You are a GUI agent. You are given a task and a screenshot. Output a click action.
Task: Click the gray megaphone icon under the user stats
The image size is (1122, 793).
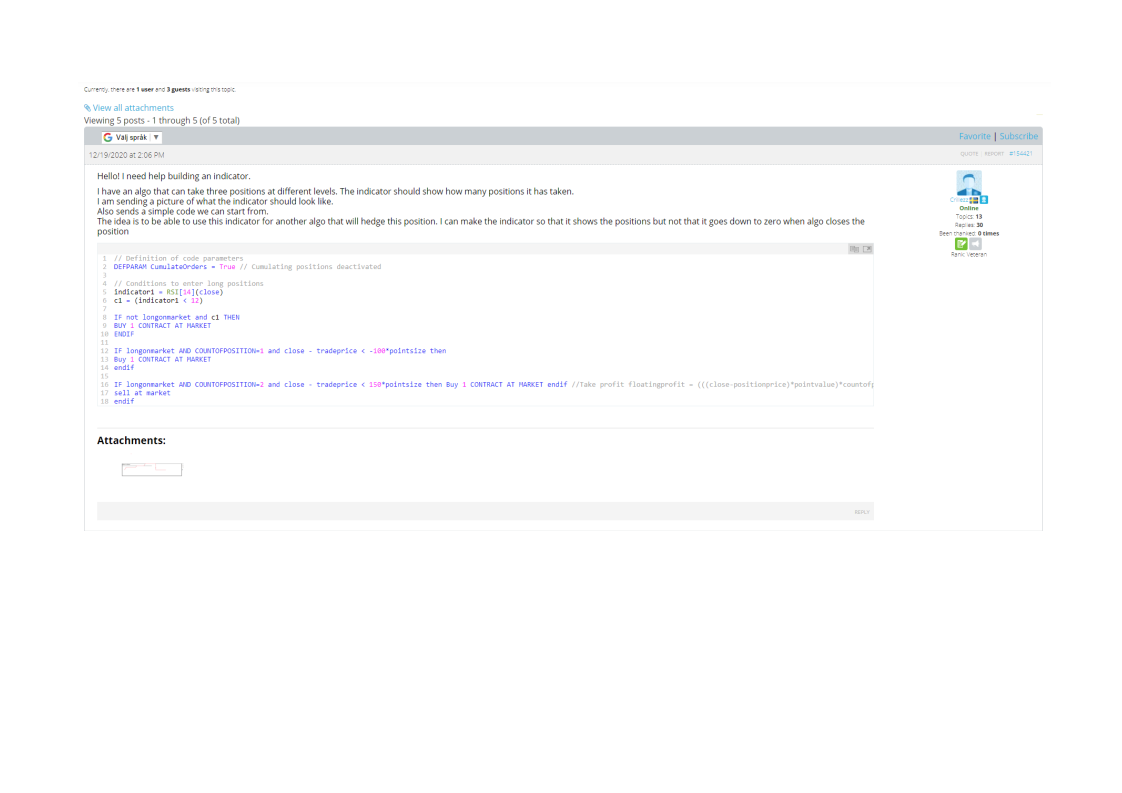pyautogui.click(x=975, y=244)
